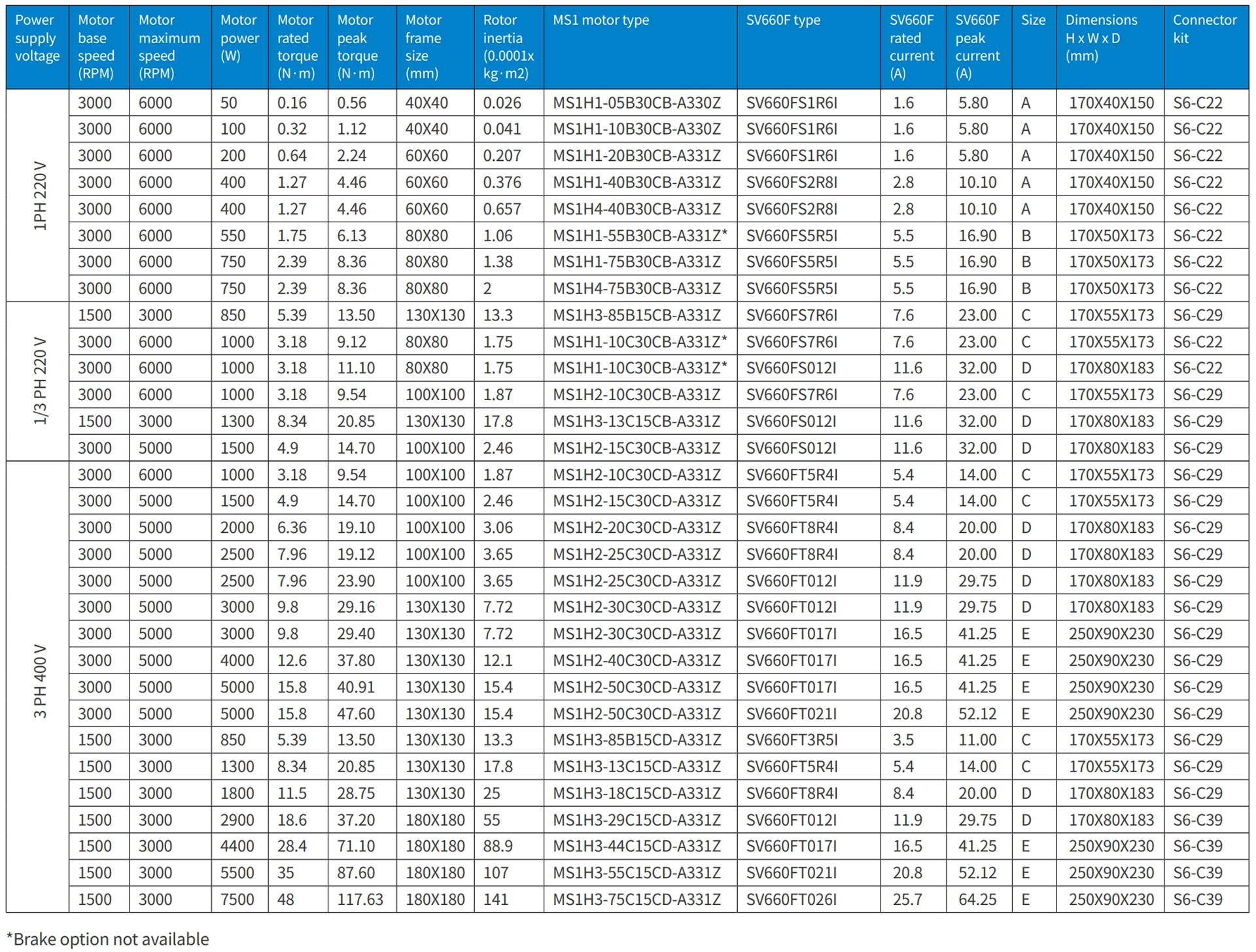This screenshot has height=952, width=1256.
Task: Click rotor inertia value 0.657
Action: click(502, 209)
